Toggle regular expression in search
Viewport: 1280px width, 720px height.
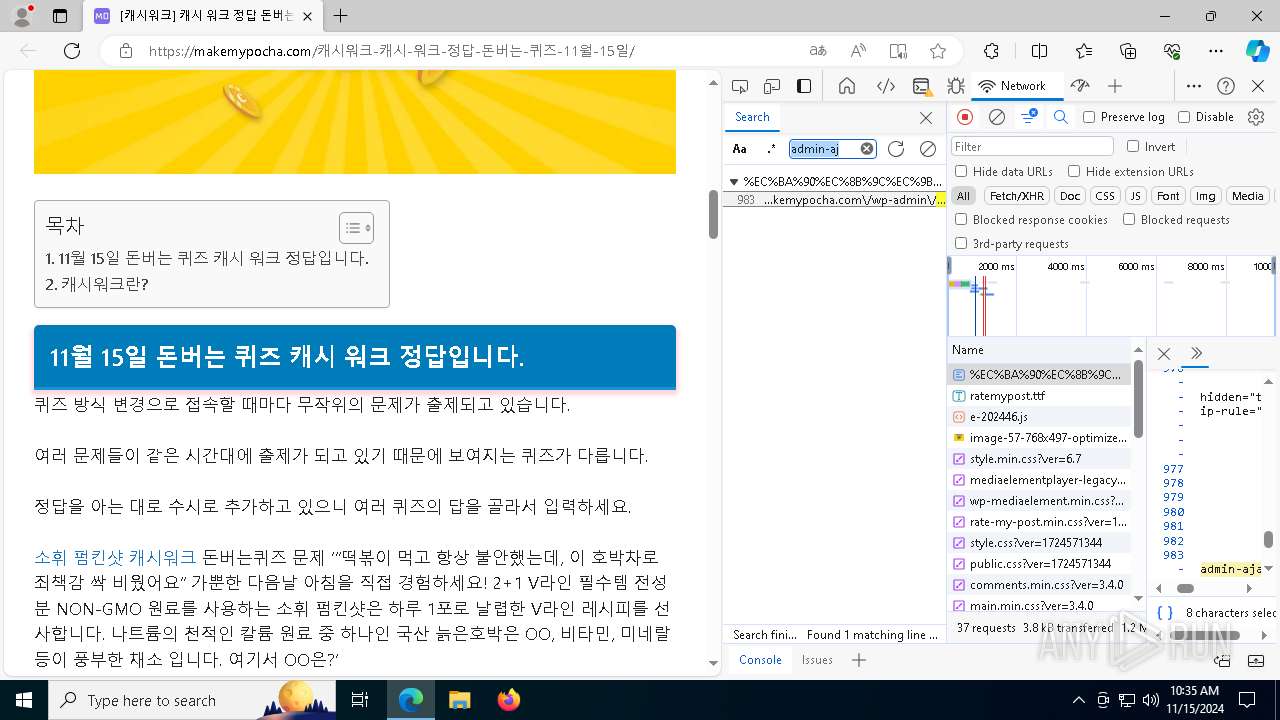[x=771, y=149]
